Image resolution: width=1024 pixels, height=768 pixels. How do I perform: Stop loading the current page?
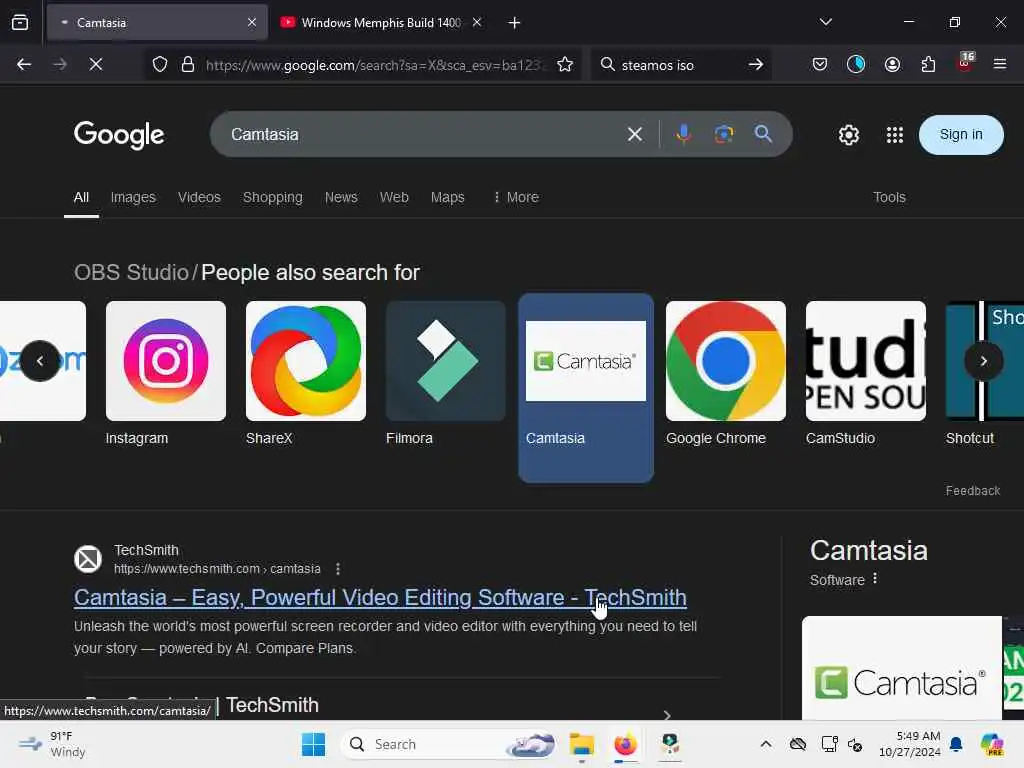[x=95, y=64]
